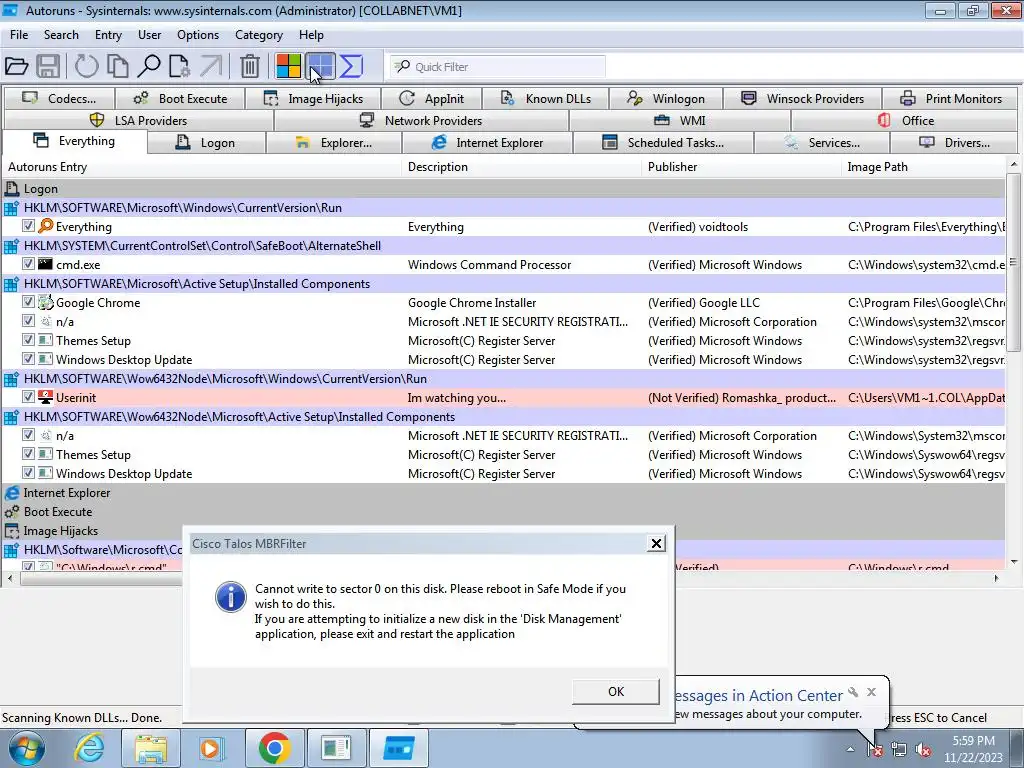Click the cmd.exe icon in the AlternateShell entry
This screenshot has width=1024, height=768.
pos(45,264)
